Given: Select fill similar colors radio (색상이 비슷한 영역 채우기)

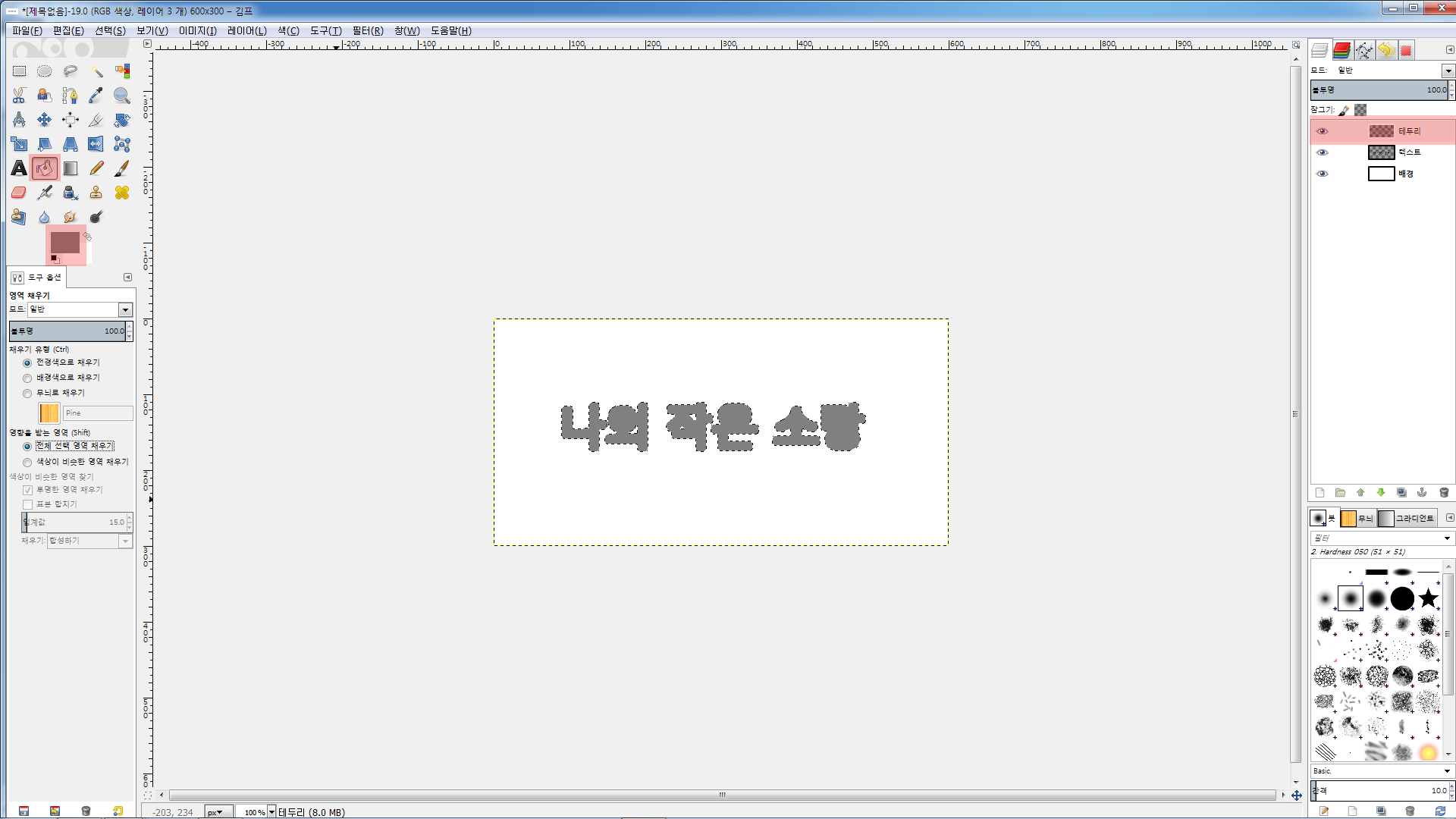Looking at the screenshot, I should tap(27, 463).
